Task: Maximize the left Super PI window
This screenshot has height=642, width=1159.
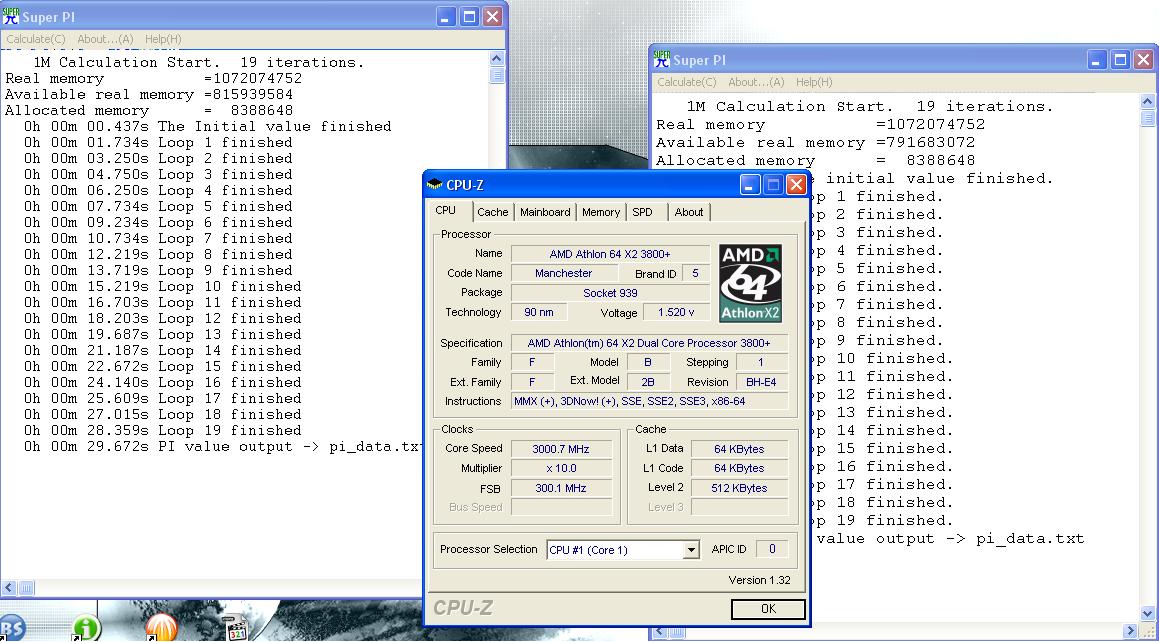Action: [x=469, y=17]
